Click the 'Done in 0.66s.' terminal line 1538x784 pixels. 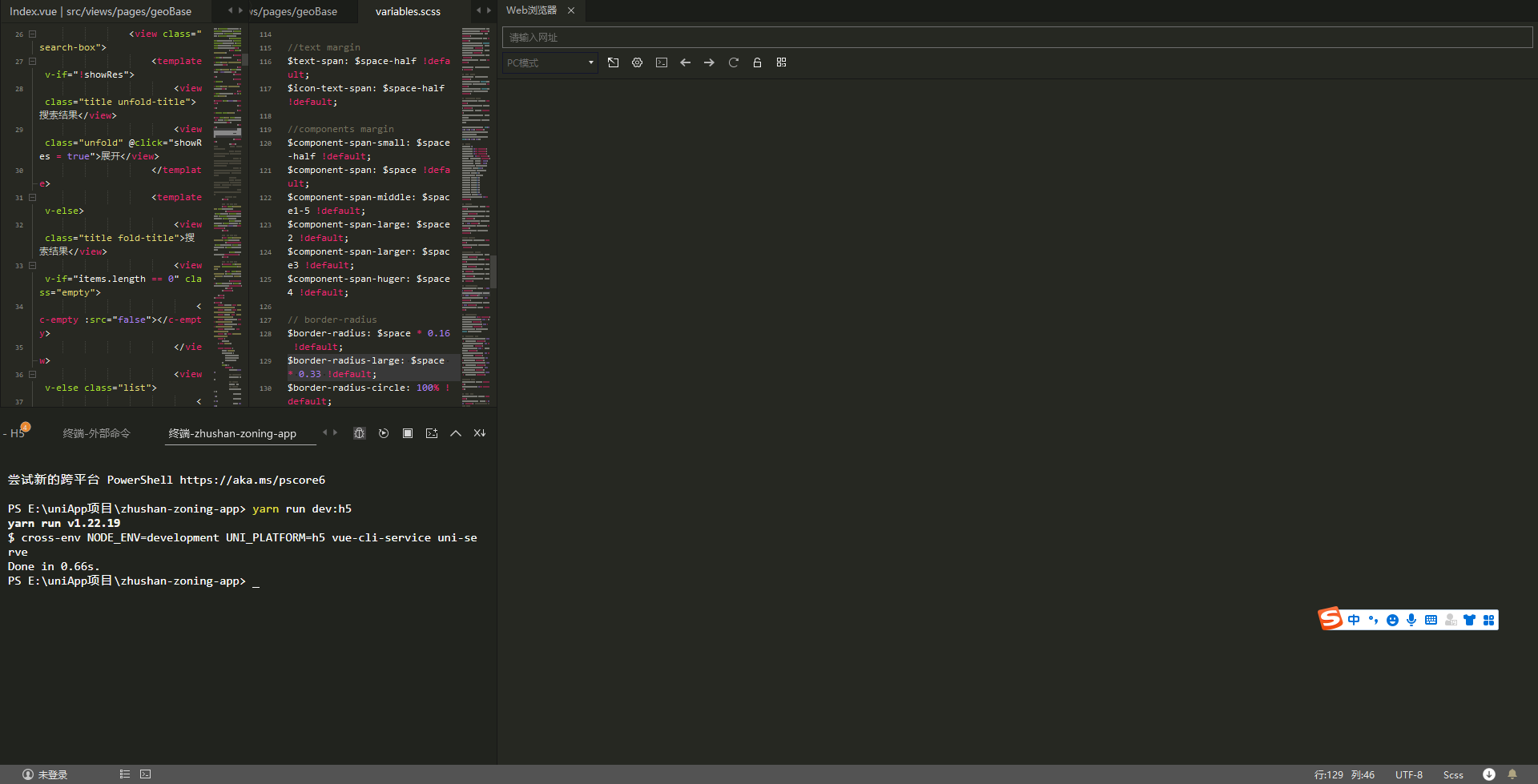click(54, 566)
